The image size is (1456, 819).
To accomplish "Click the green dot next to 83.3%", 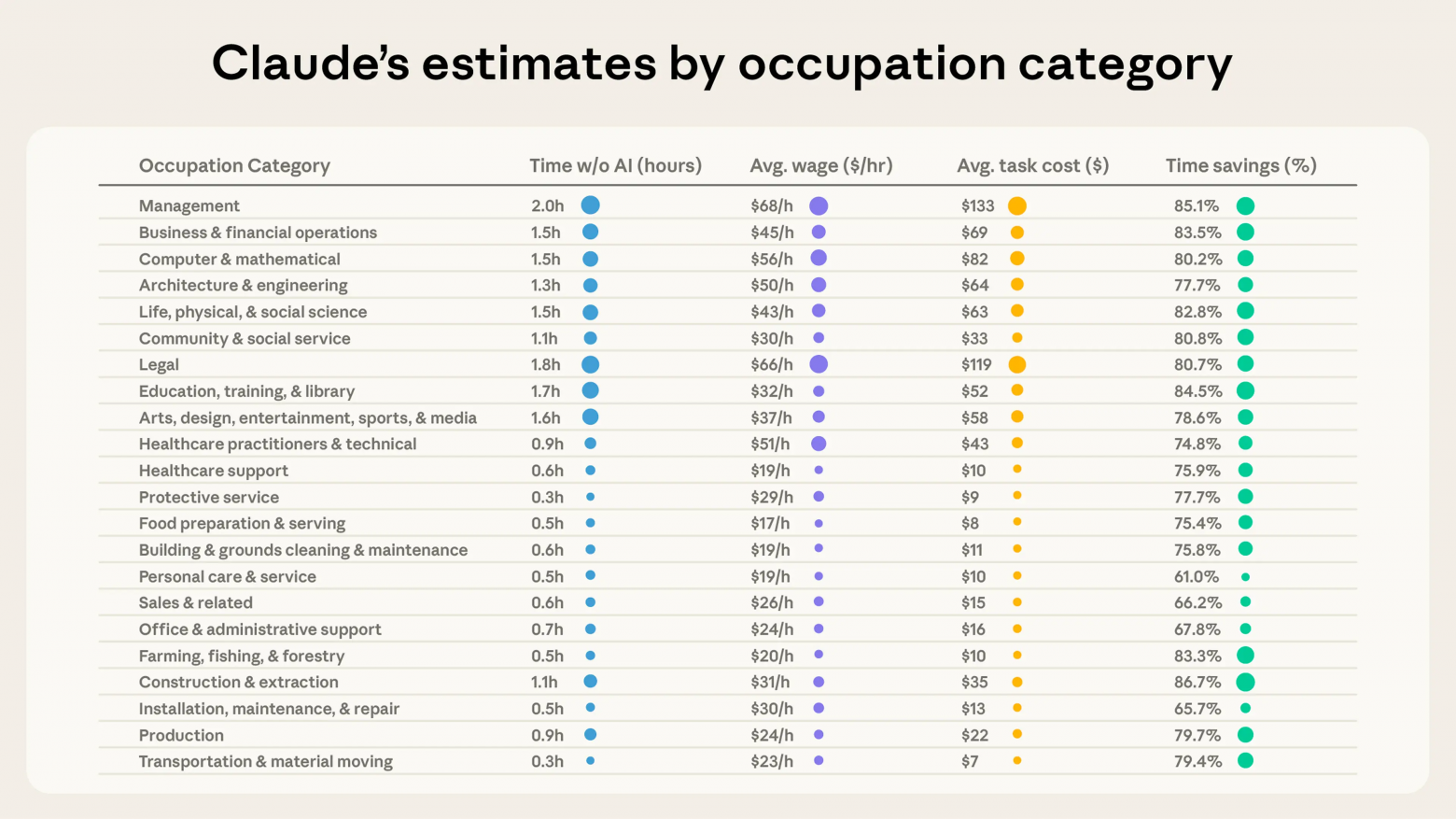I will click(1245, 656).
